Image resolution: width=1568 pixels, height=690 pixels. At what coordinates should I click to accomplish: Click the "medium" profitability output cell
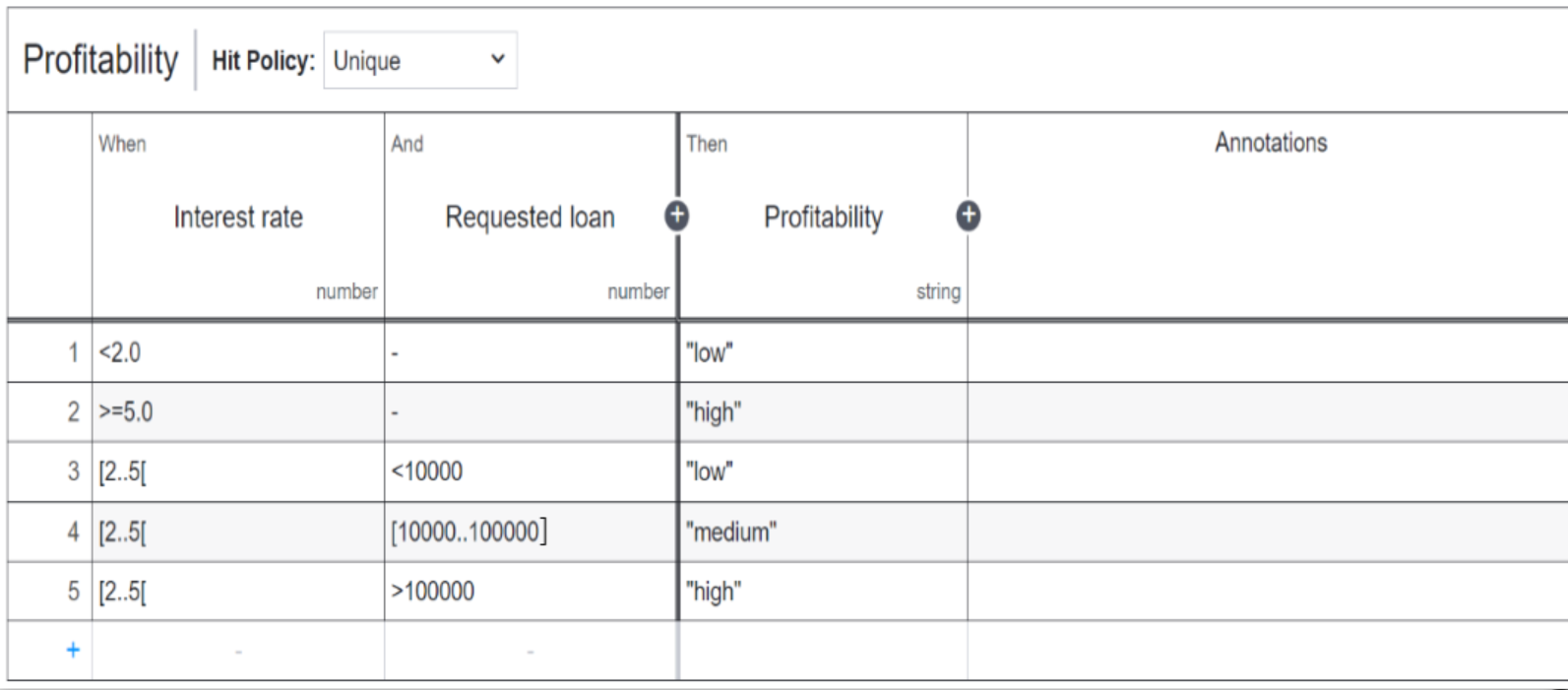pos(823,533)
